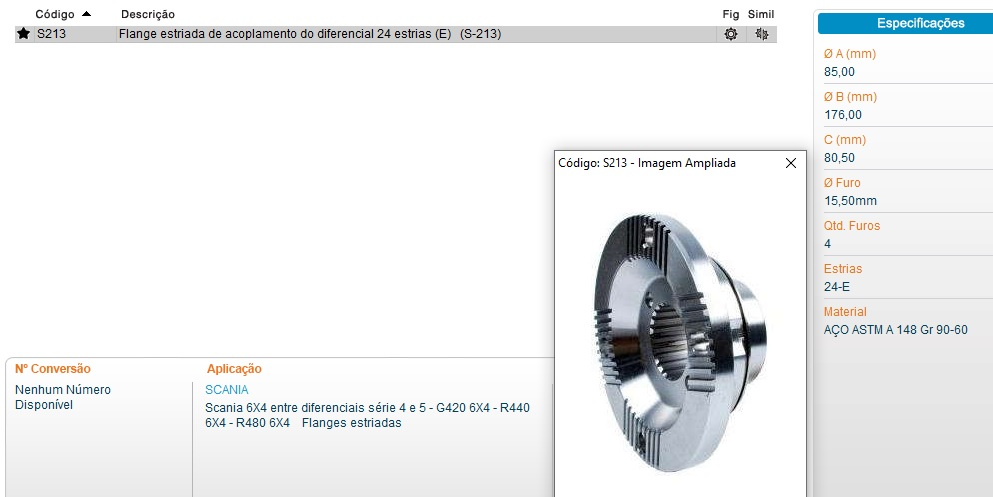Viewport: 993px width, 497px height.
Task: Toggle the favorite star for S213
Action: click(x=23, y=34)
